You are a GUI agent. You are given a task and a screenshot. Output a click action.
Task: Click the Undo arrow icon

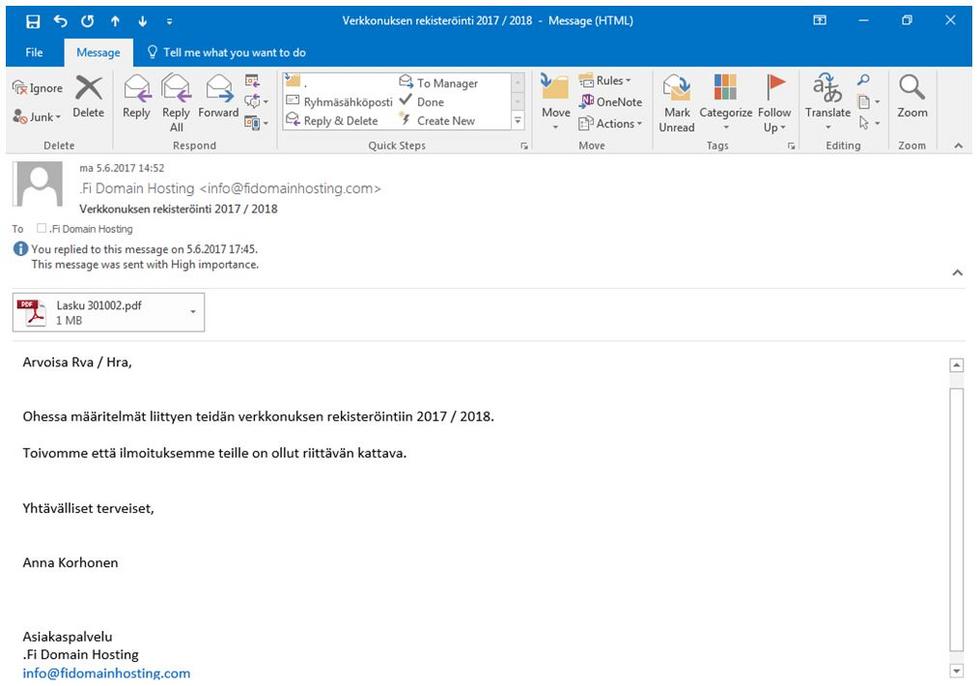[60, 21]
